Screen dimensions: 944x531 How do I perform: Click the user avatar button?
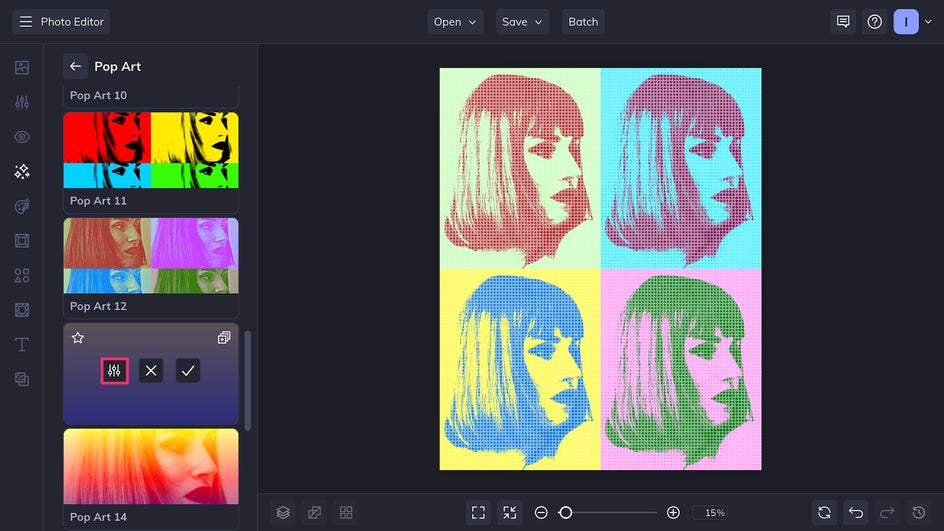(906, 22)
